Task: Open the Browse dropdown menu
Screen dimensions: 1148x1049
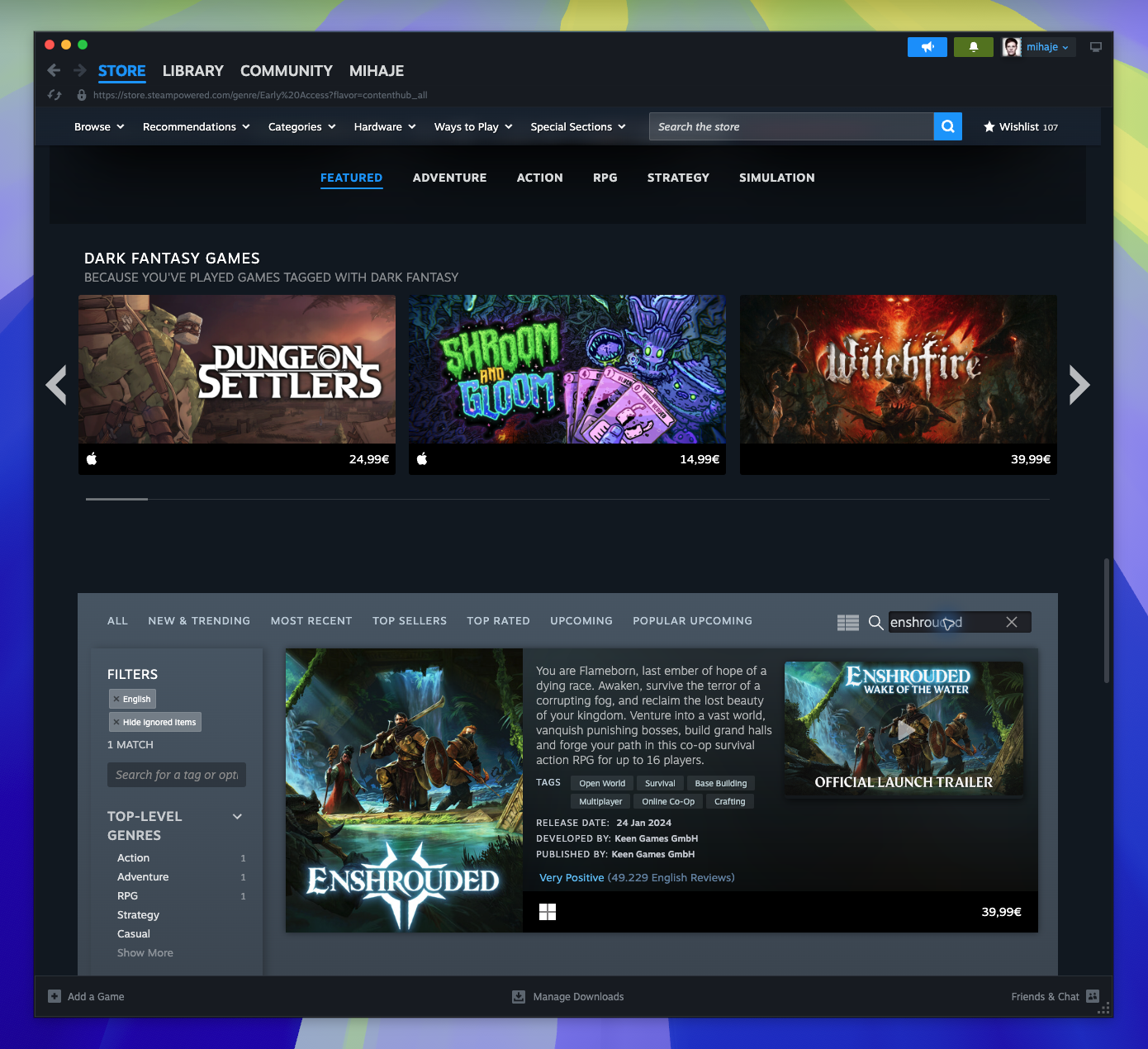Action: click(99, 126)
